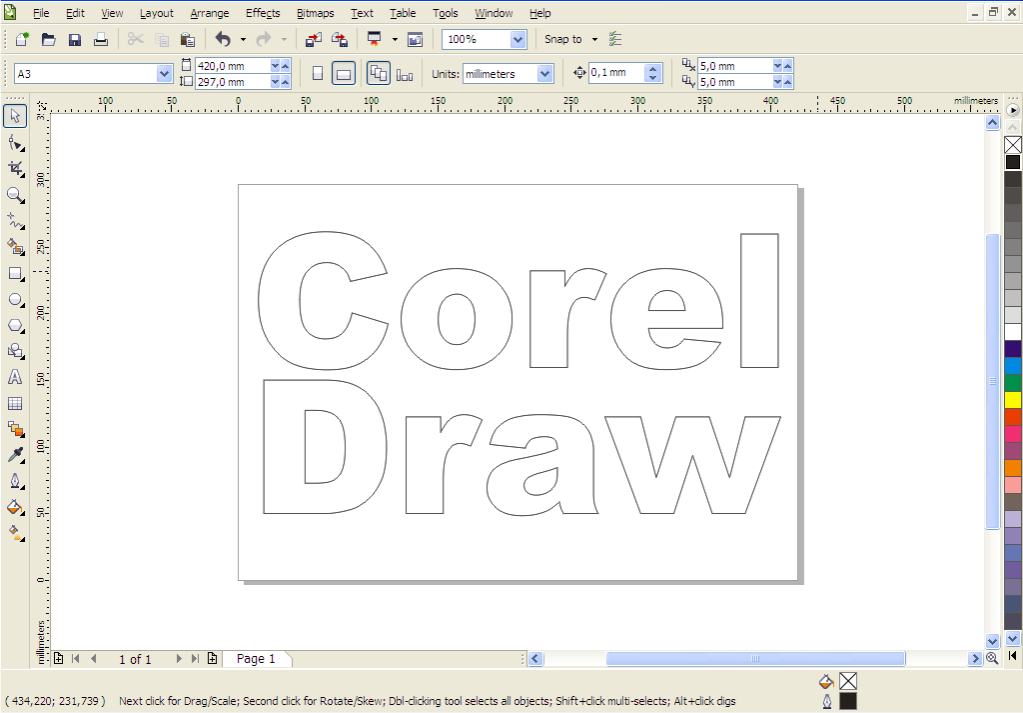Select the Text tool
The width and height of the screenshot is (1023, 713).
(x=15, y=377)
